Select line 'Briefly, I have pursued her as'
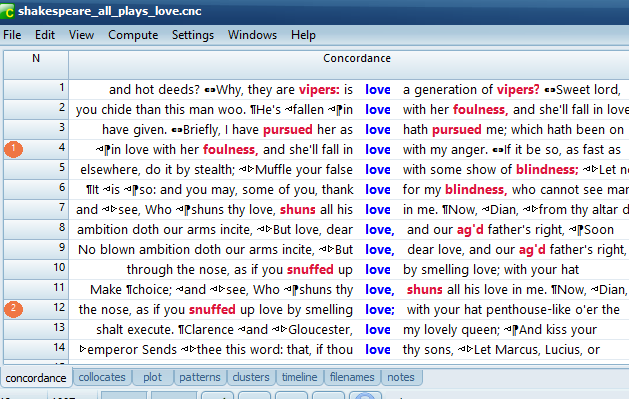The width and height of the screenshot is (629, 399). click(x=349, y=130)
